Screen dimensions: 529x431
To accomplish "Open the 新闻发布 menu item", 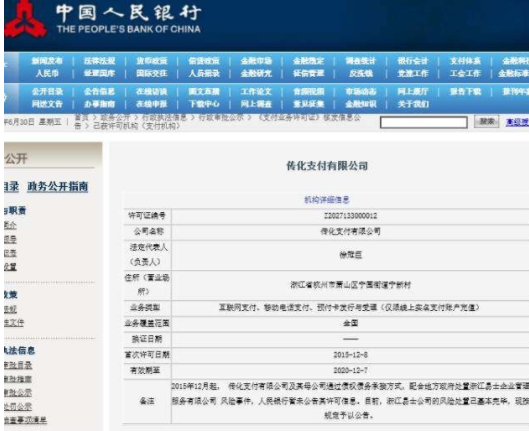I will pyautogui.click(x=47, y=61).
